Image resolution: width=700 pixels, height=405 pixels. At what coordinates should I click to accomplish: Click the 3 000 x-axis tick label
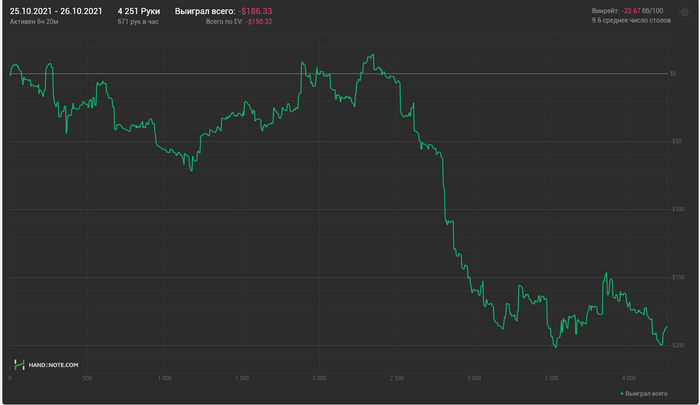tap(474, 378)
